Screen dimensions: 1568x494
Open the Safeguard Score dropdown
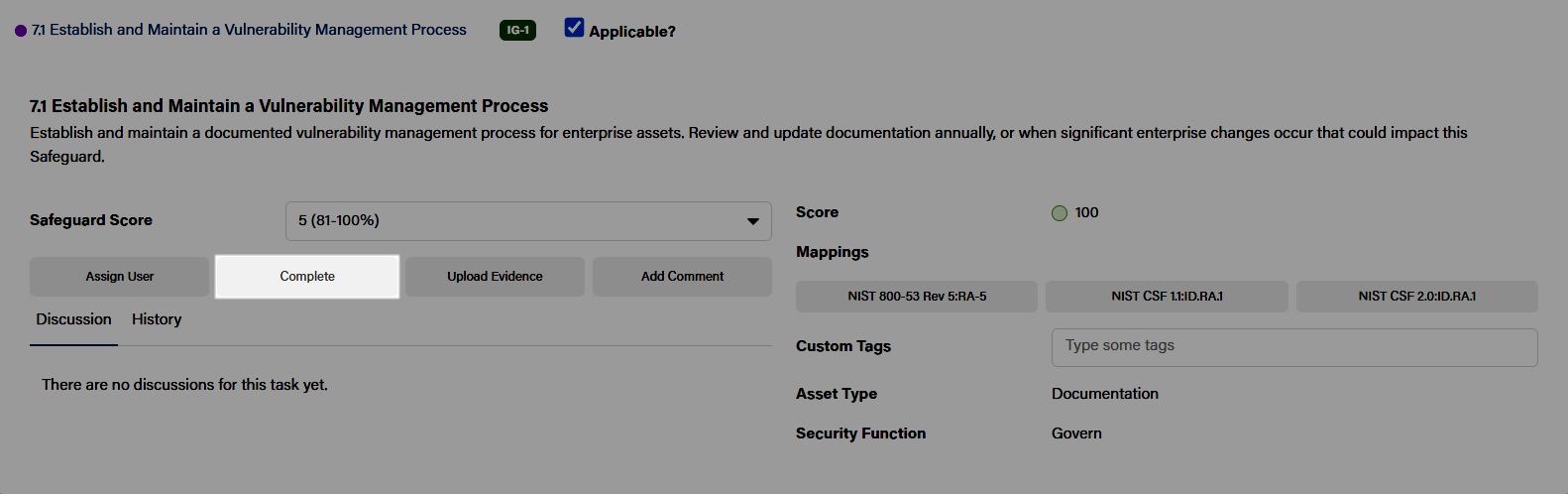(528, 221)
